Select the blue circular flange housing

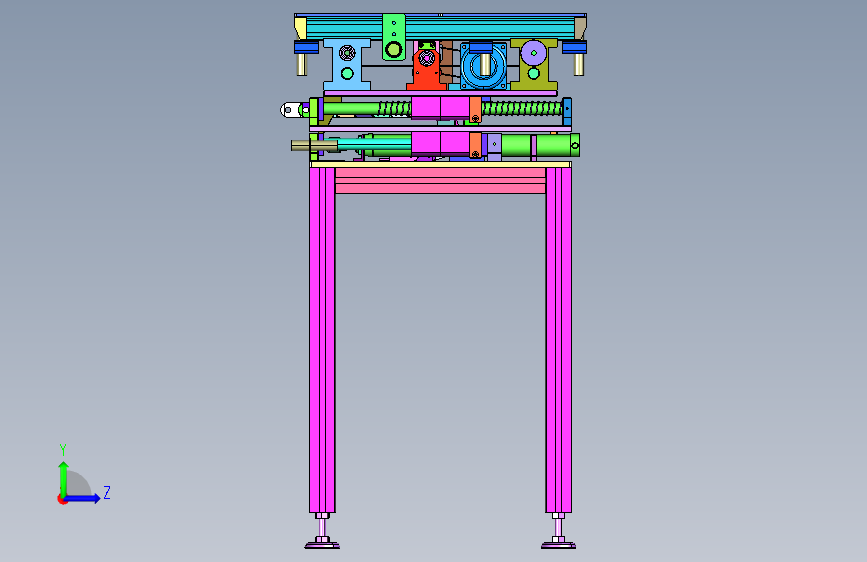(x=483, y=66)
